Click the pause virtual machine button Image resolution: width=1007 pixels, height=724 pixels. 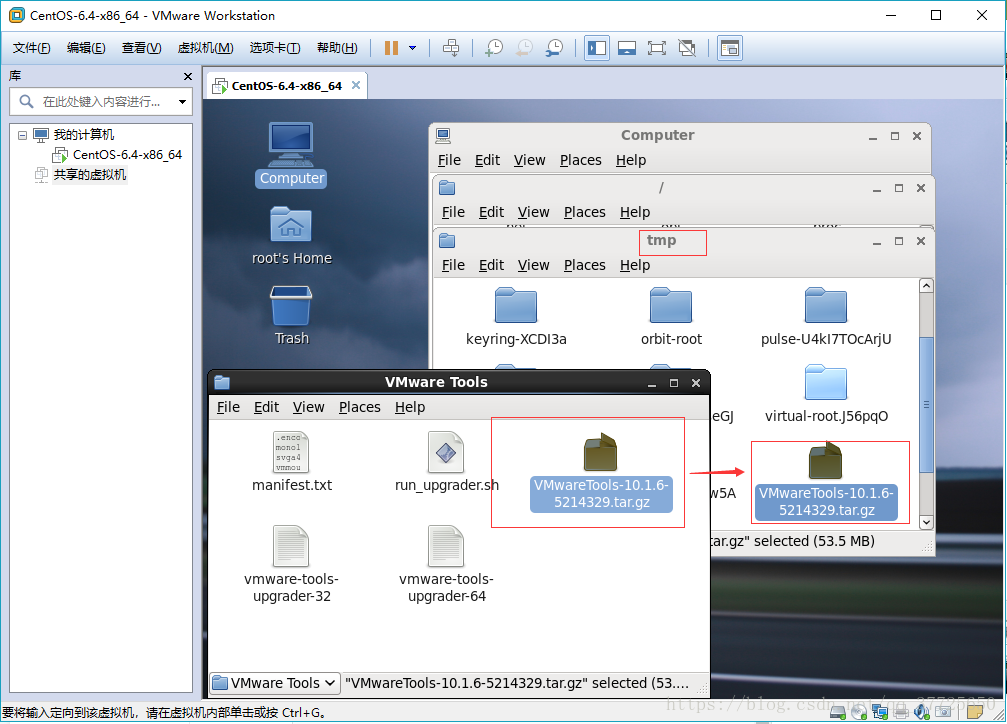pyautogui.click(x=391, y=48)
